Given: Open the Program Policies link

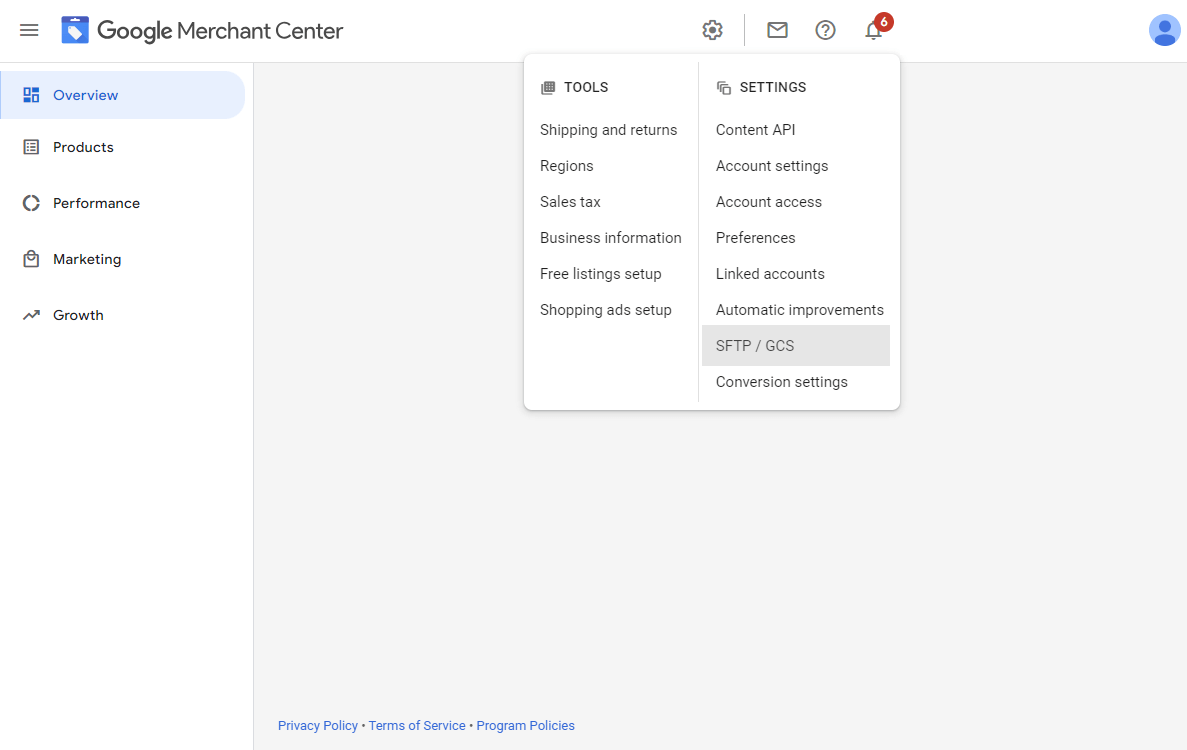Looking at the screenshot, I should tap(525, 725).
